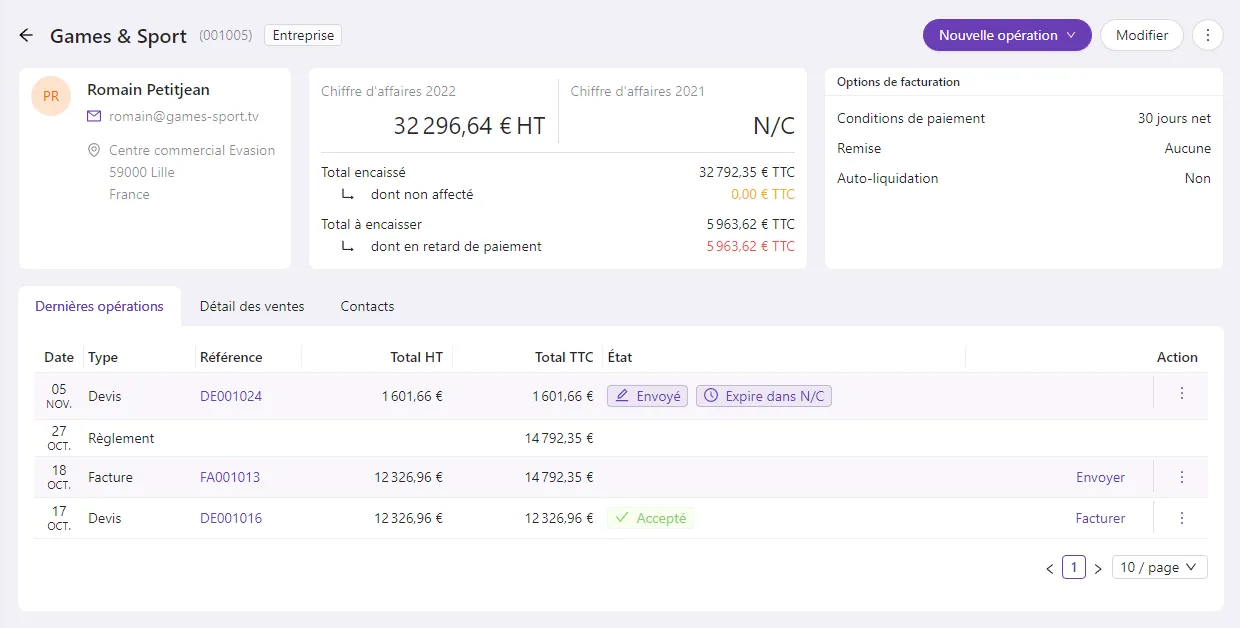Click the checkmark icon in Accepté badge
The height and width of the screenshot is (628, 1240).
pyautogui.click(x=622, y=518)
